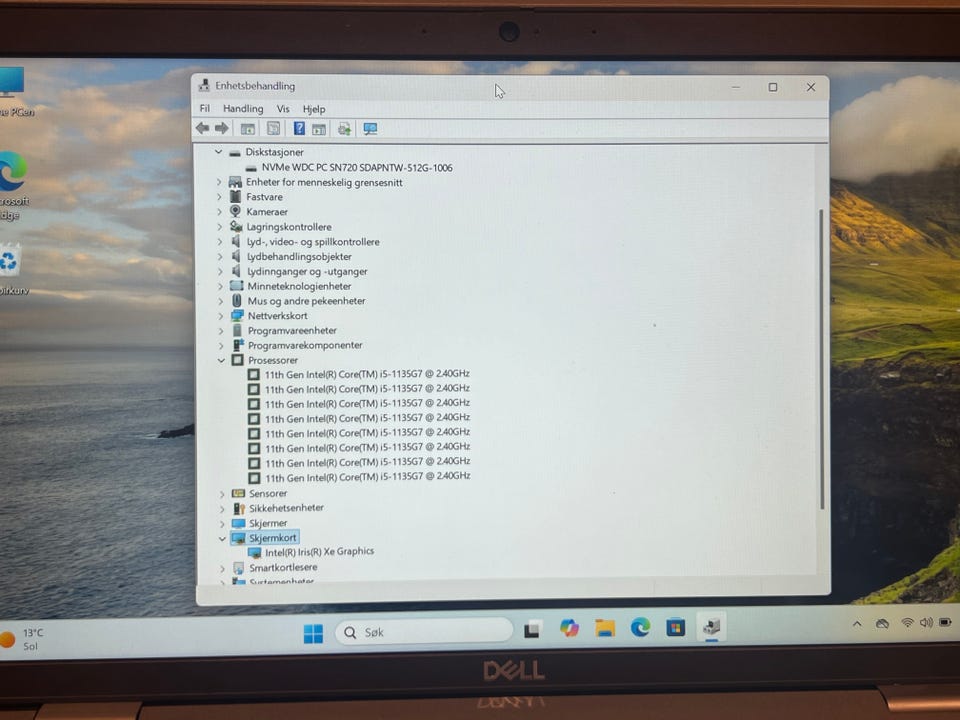Maximize the Enhetsbehandling window
The width and height of the screenshot is (960, 720).
coord(773,87)
